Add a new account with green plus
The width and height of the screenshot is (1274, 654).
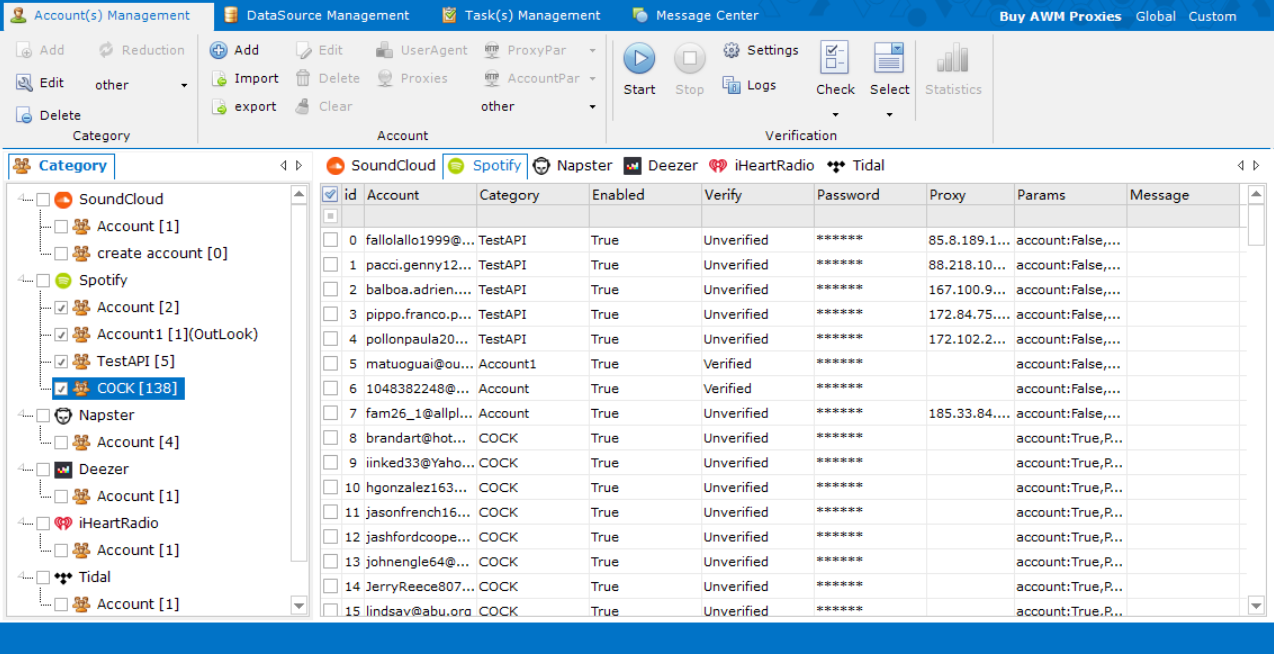(235, 50)
